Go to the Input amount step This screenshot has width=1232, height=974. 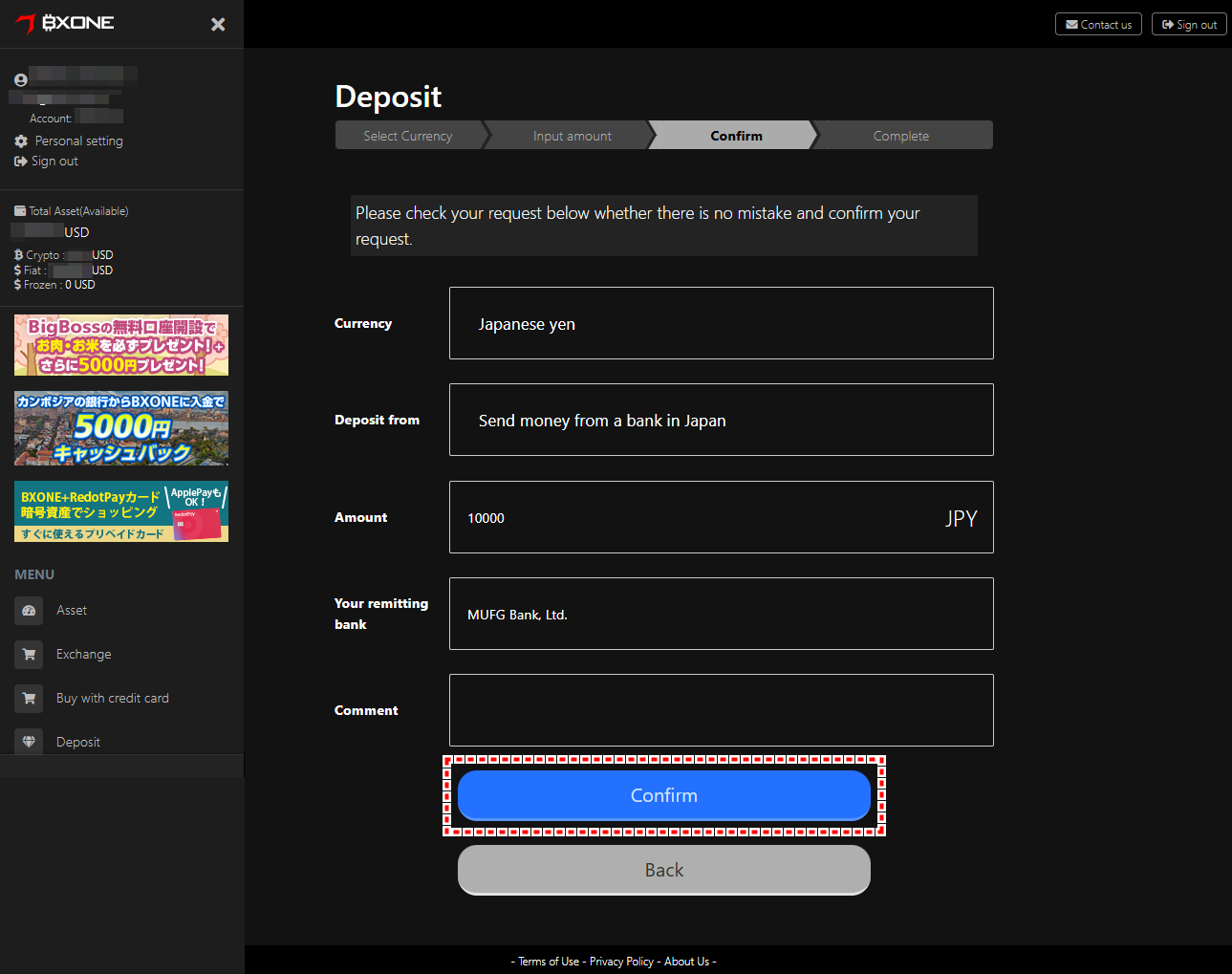573,136
